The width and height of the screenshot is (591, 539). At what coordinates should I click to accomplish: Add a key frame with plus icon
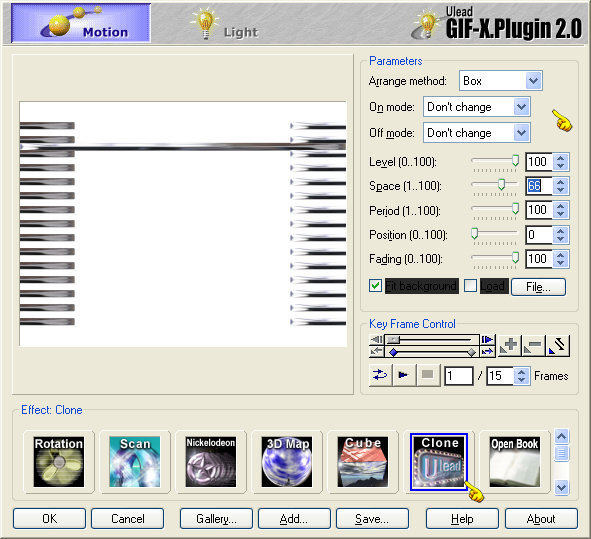click(x=509, y=346)
